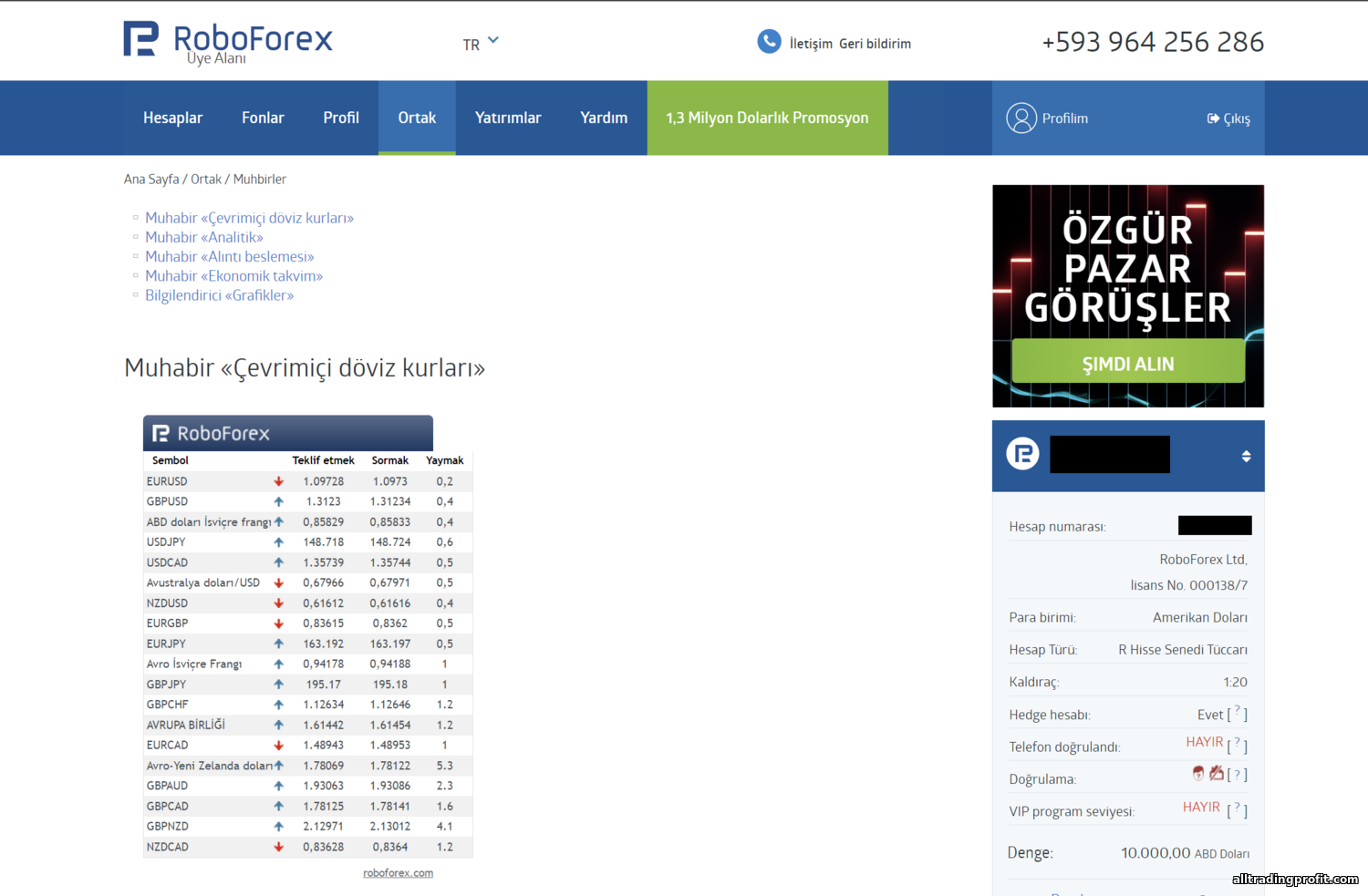Open Doğrulama help question mark

1238,774
